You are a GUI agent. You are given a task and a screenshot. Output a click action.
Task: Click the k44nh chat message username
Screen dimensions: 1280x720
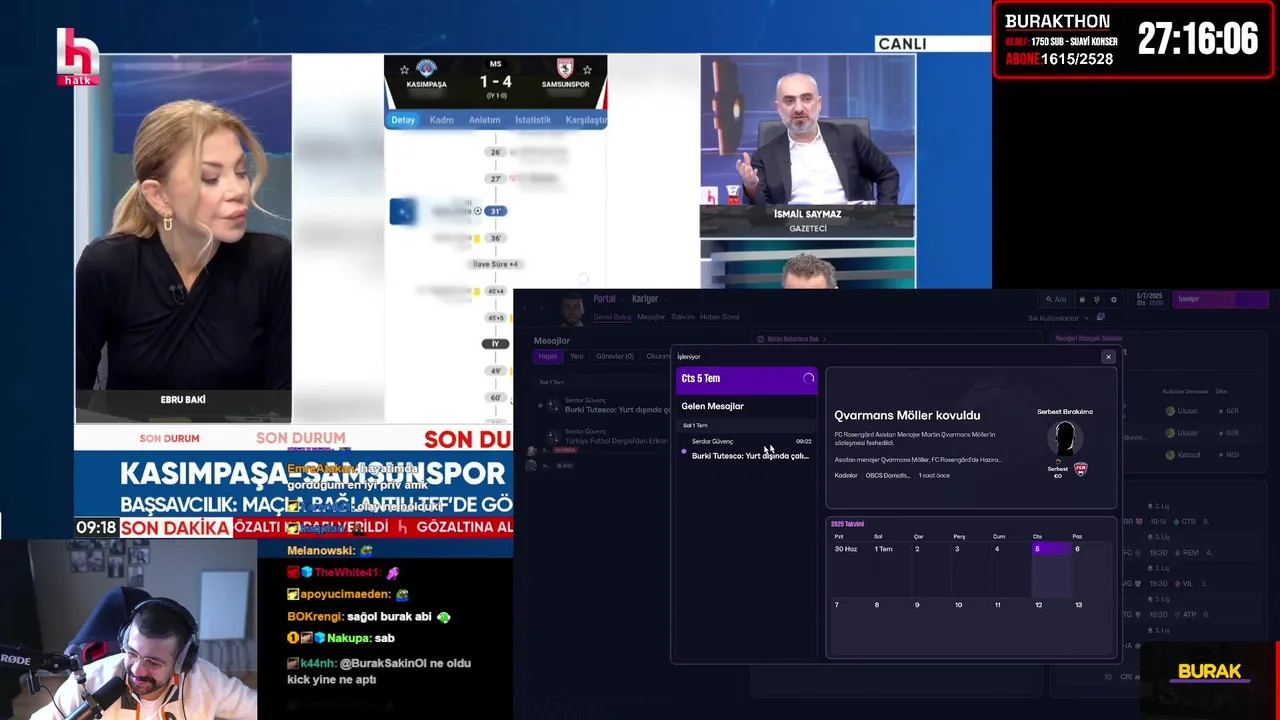[319, 663]
